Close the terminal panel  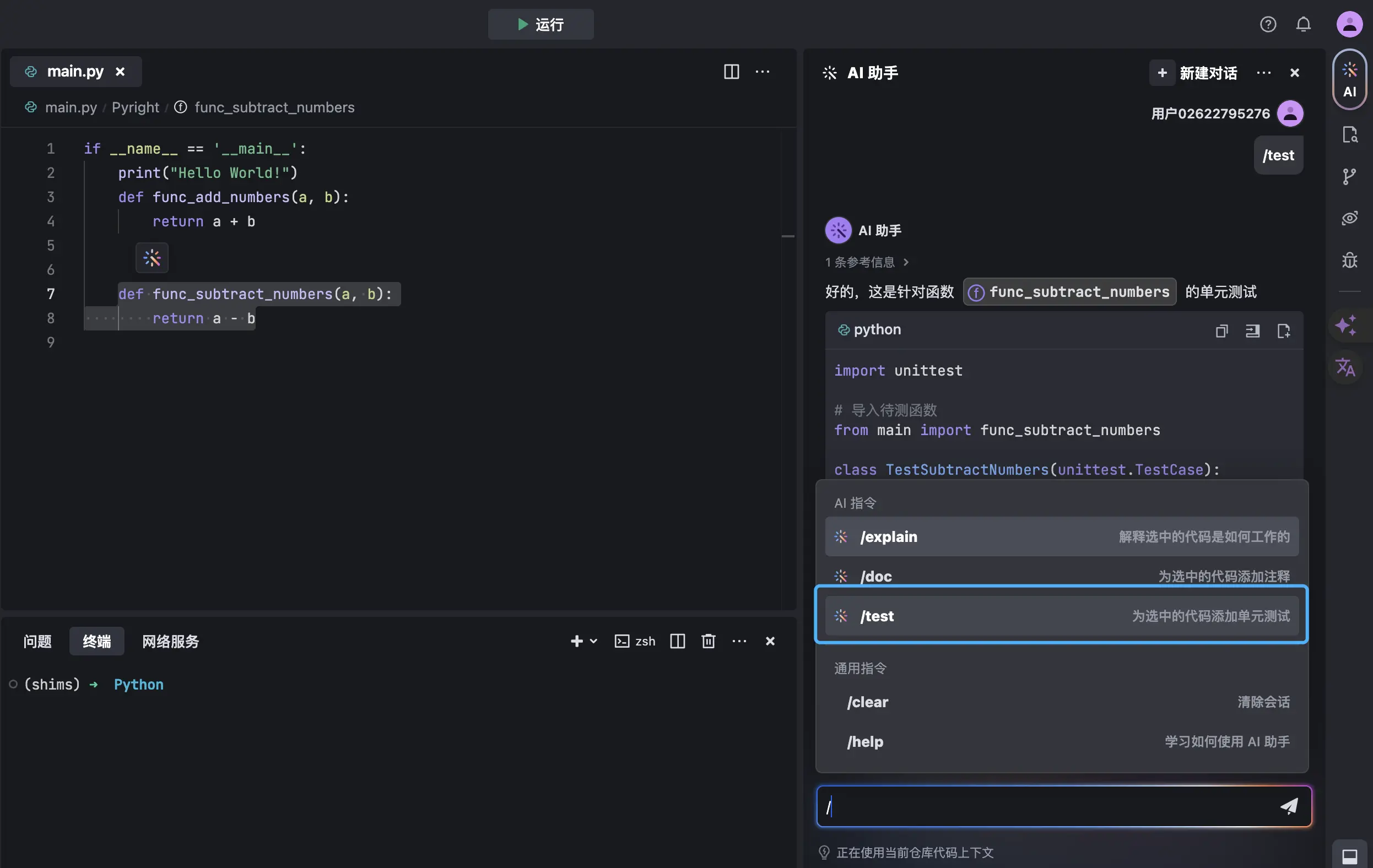coord(770,641)
